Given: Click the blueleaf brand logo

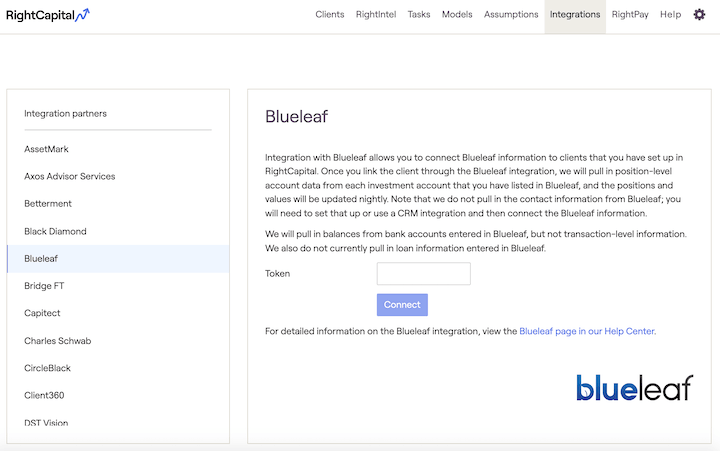Looking at the screenshot, I should click(x=634, y=388).
